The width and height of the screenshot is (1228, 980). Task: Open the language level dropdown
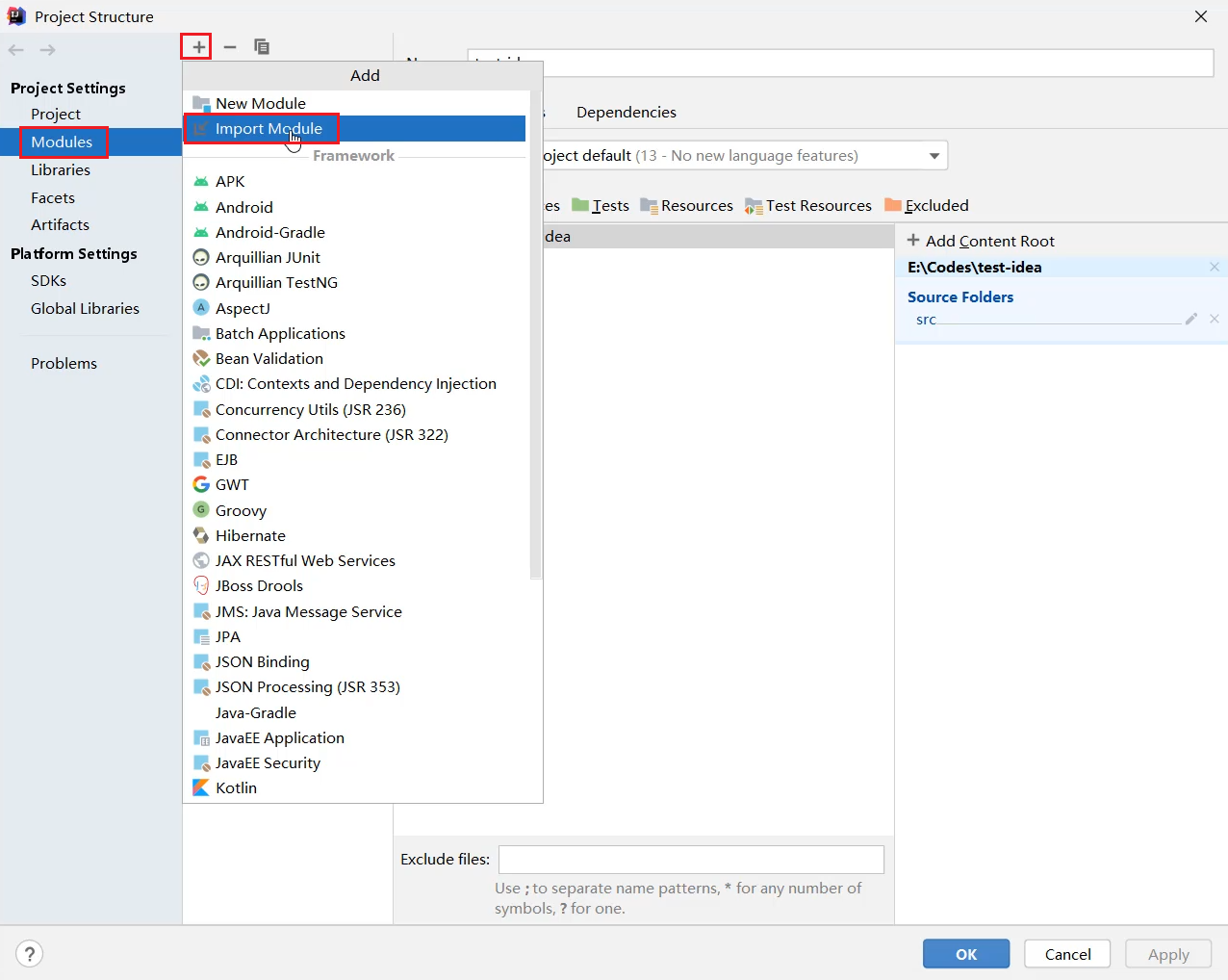pyautogui.click(x=934, y=155)
